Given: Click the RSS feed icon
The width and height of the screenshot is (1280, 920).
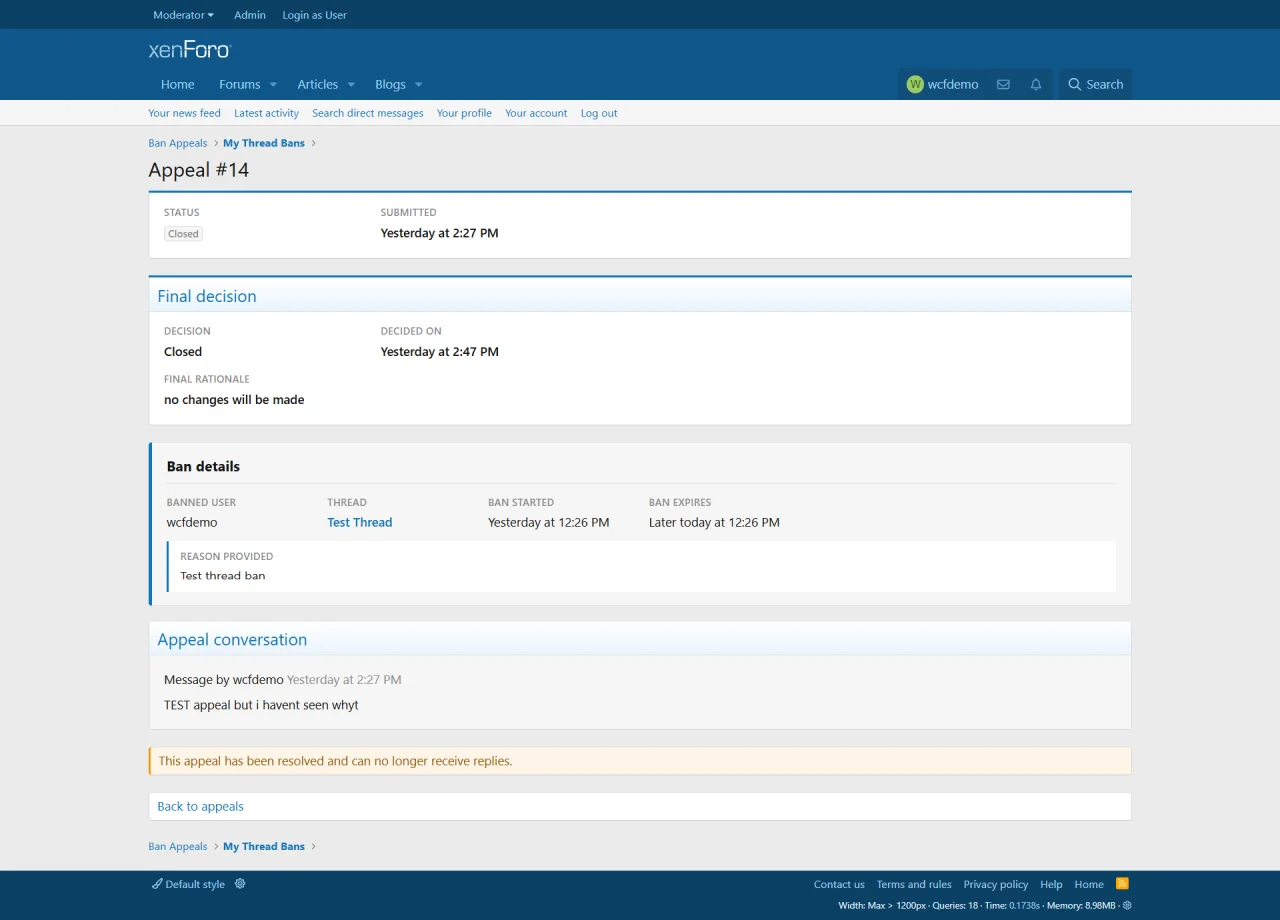Looking at the screenshot, I should coord(1122,883).
